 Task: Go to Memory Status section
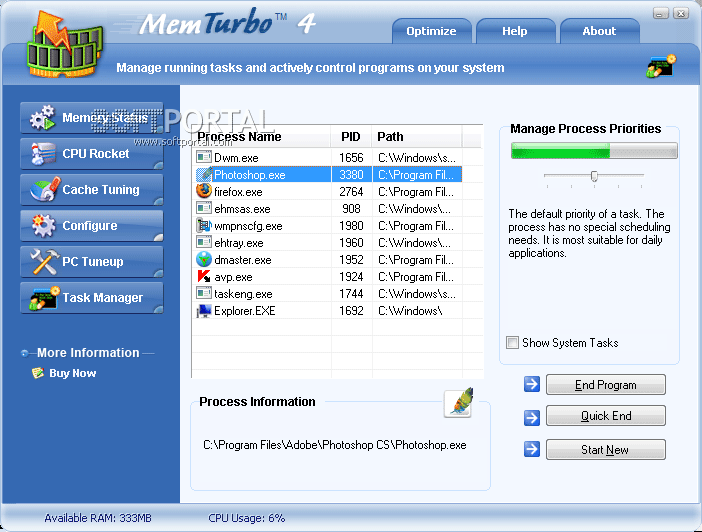[92, 118]
